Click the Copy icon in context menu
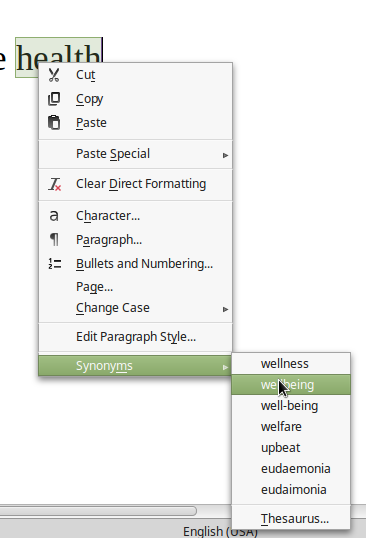Image resolution: width=366 pixels, height=538 pixels. tap(54, 99)
